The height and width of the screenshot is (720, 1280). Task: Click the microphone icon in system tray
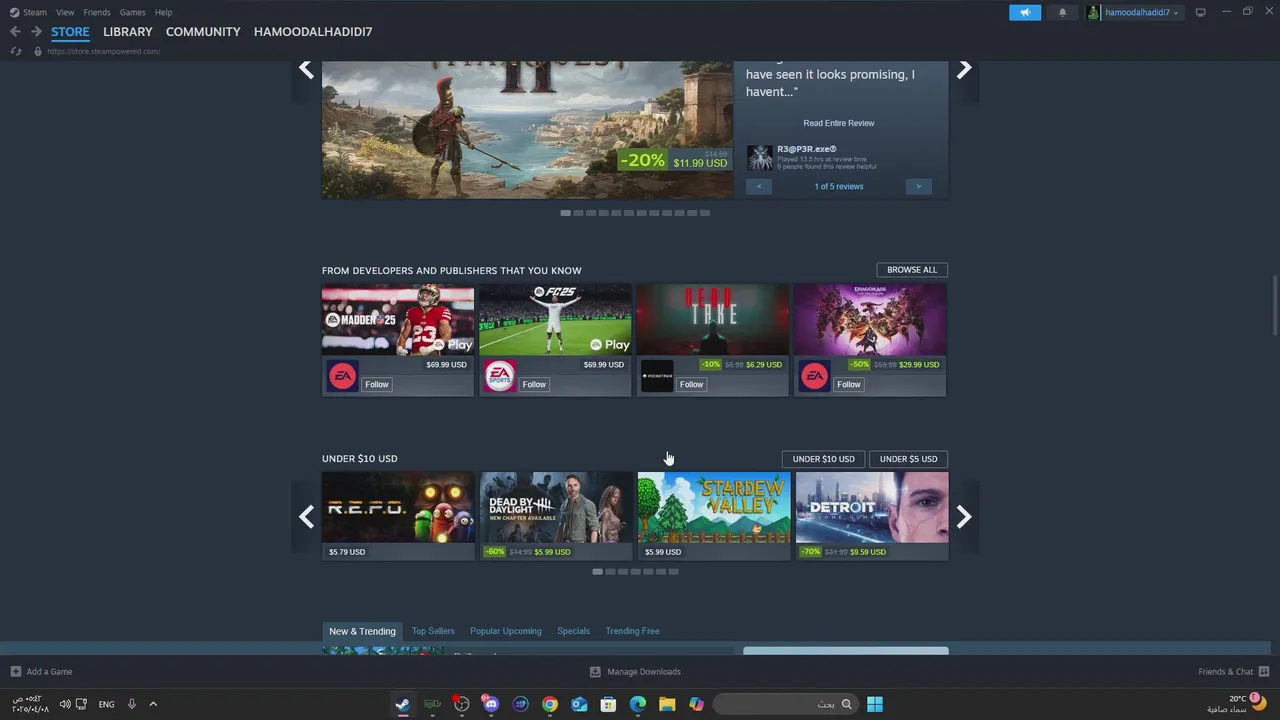coord(131,704)
